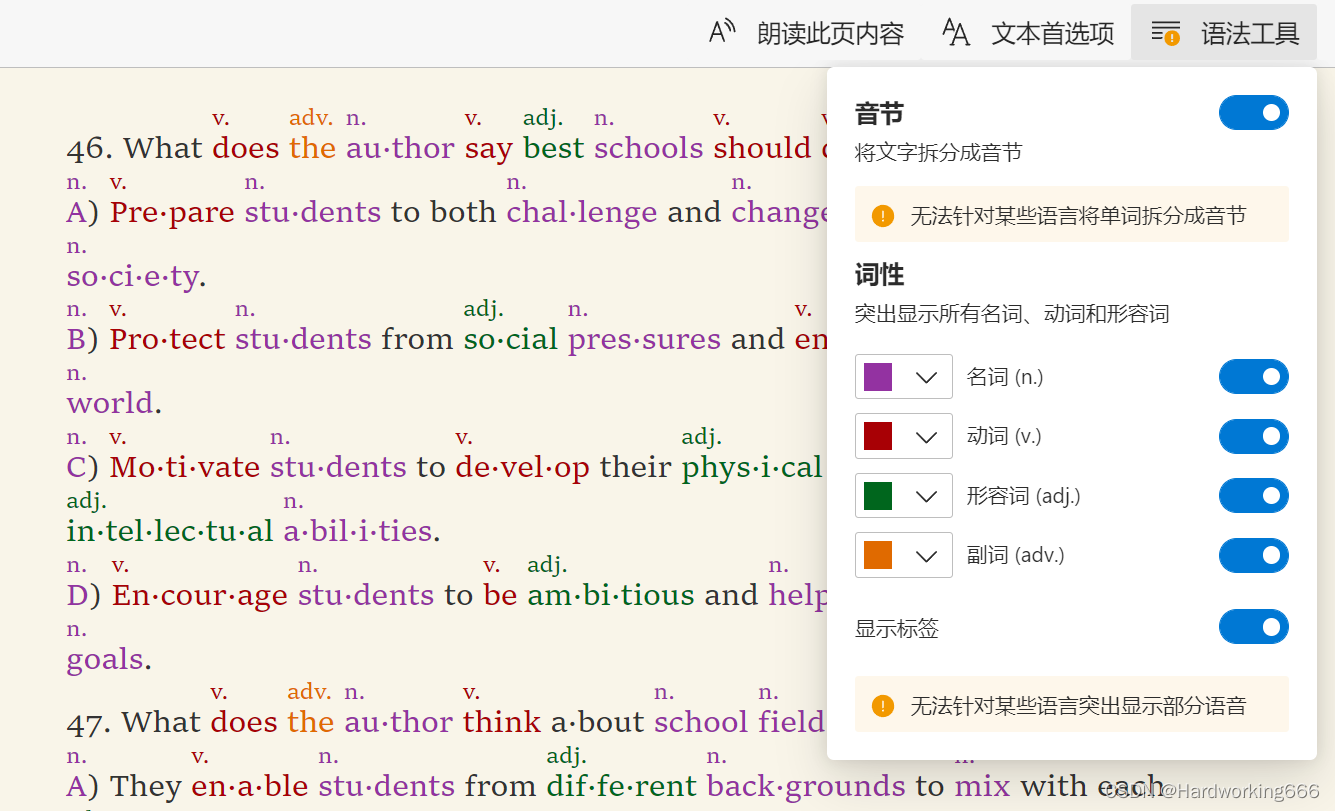This screenshot has width=1335, height=811.
Task: Click the word schools in the reading text
Action: click(648, 148)
